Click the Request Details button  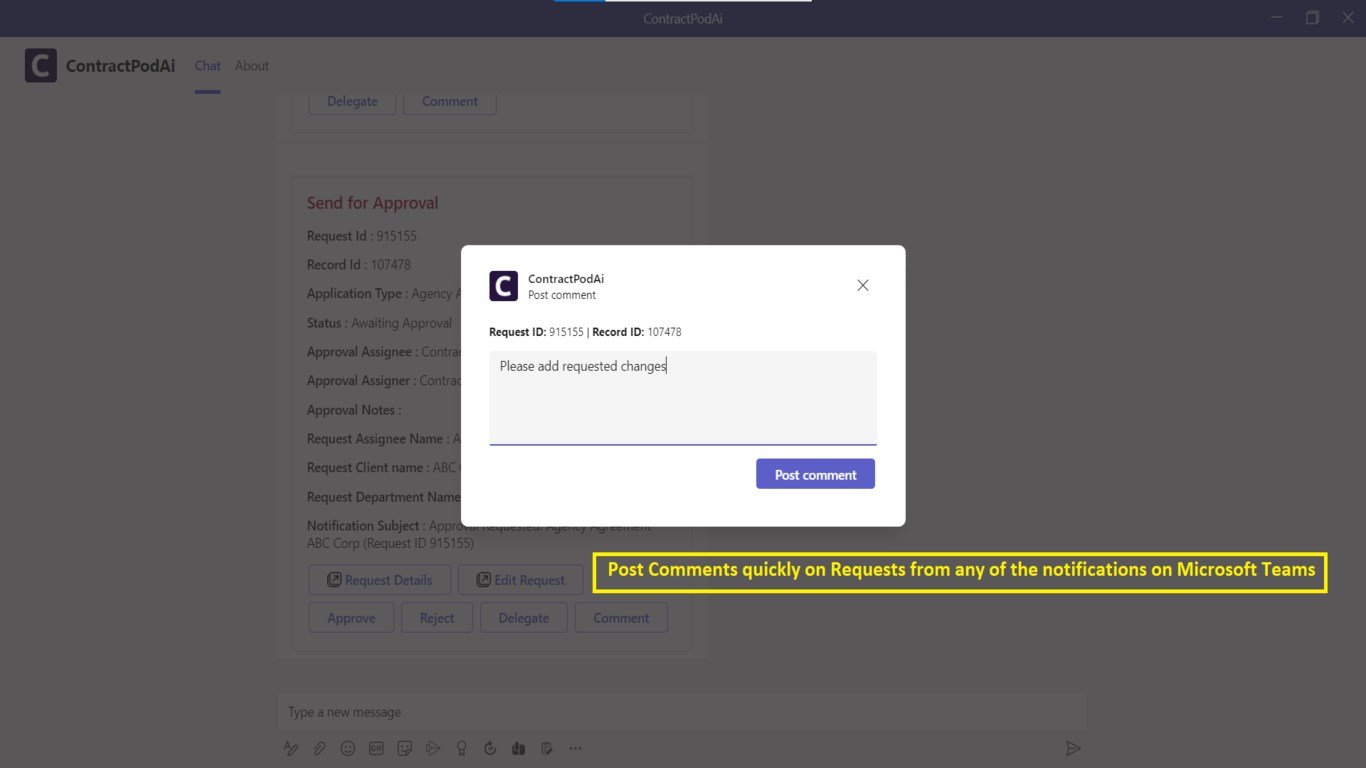[380, 580]
